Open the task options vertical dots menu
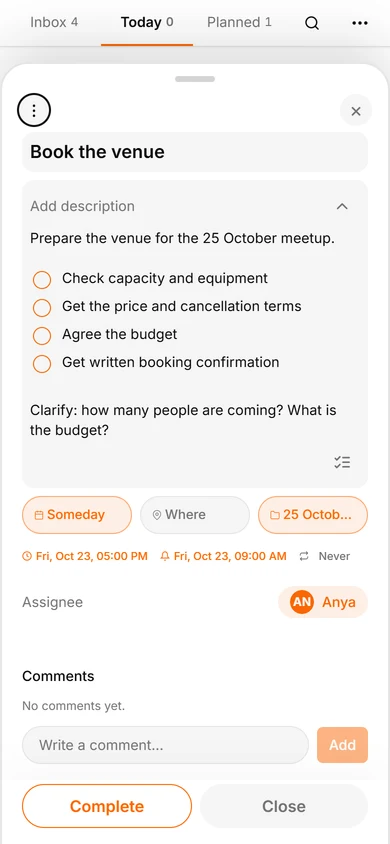Image resolution: width=390 pixels, height=844 pixels. 34,110
